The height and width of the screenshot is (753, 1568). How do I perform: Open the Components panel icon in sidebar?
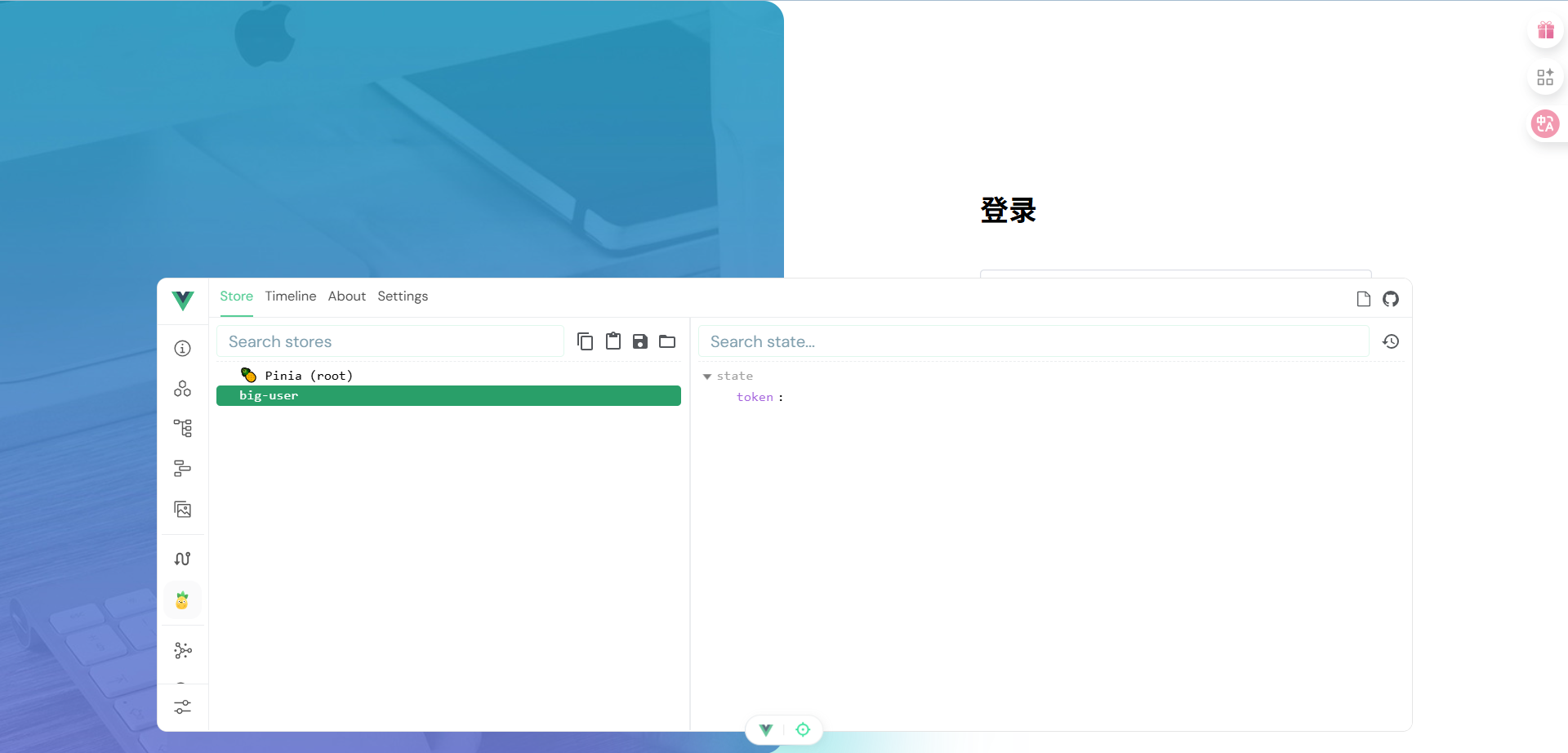click(x=183, y=389)
